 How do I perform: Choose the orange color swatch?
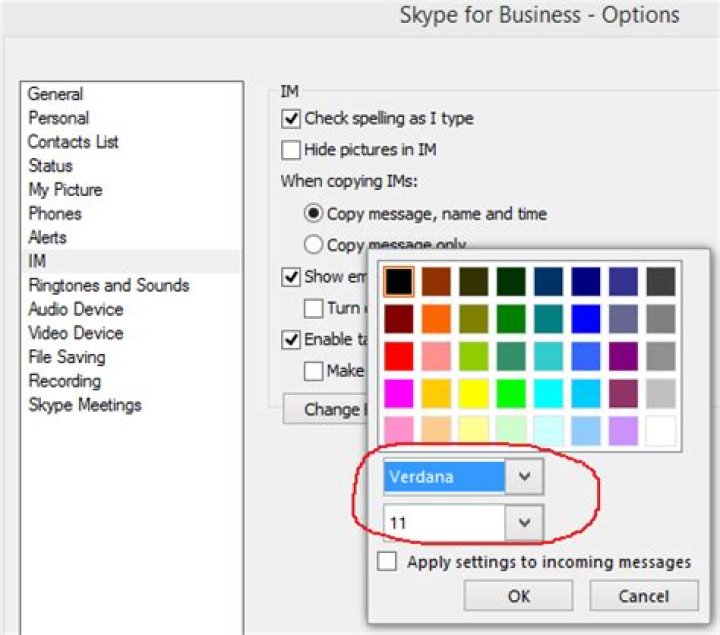[x=436, y=319]
